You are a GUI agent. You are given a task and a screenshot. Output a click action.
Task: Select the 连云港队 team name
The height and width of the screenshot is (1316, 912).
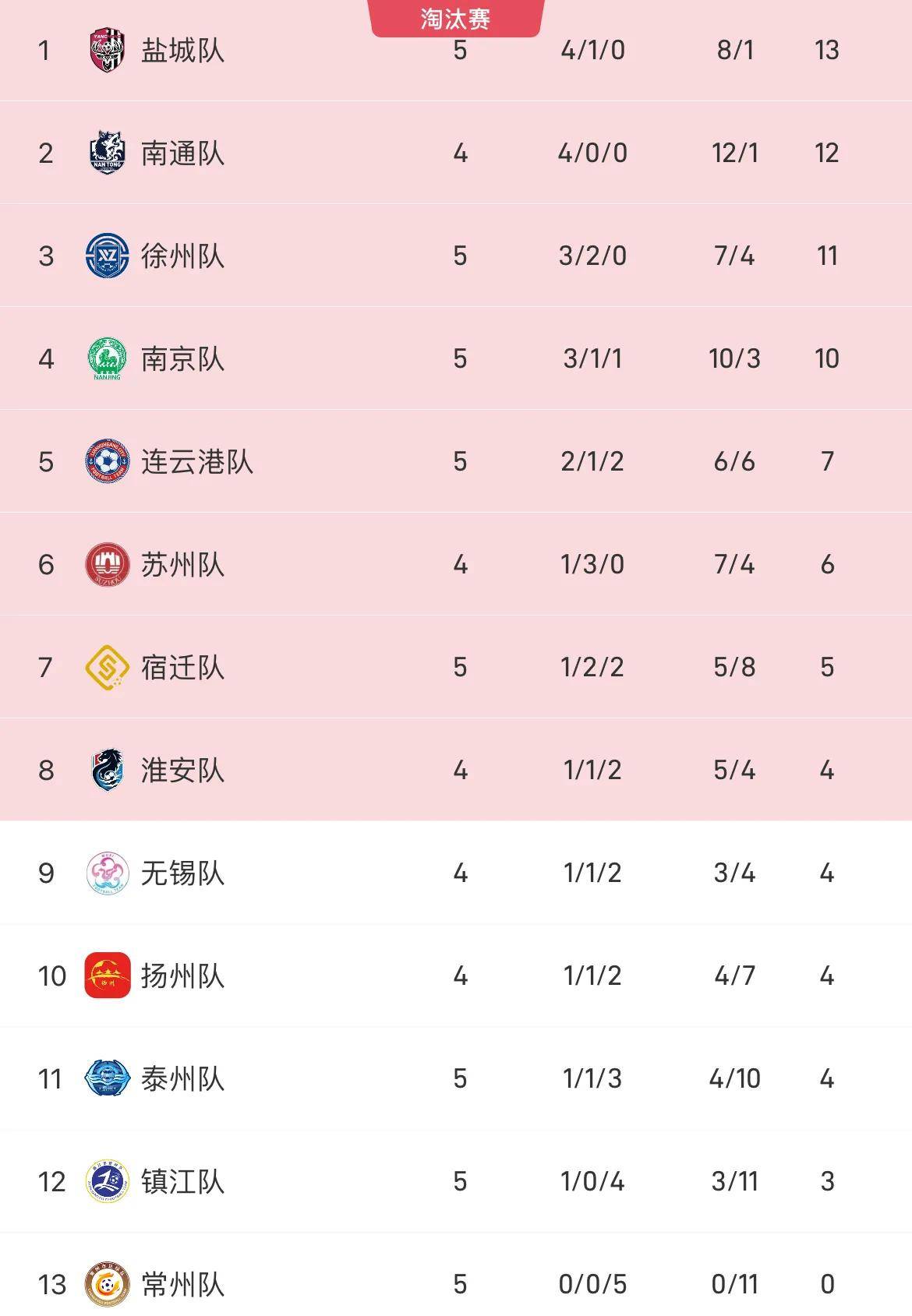tap(196, 461)
